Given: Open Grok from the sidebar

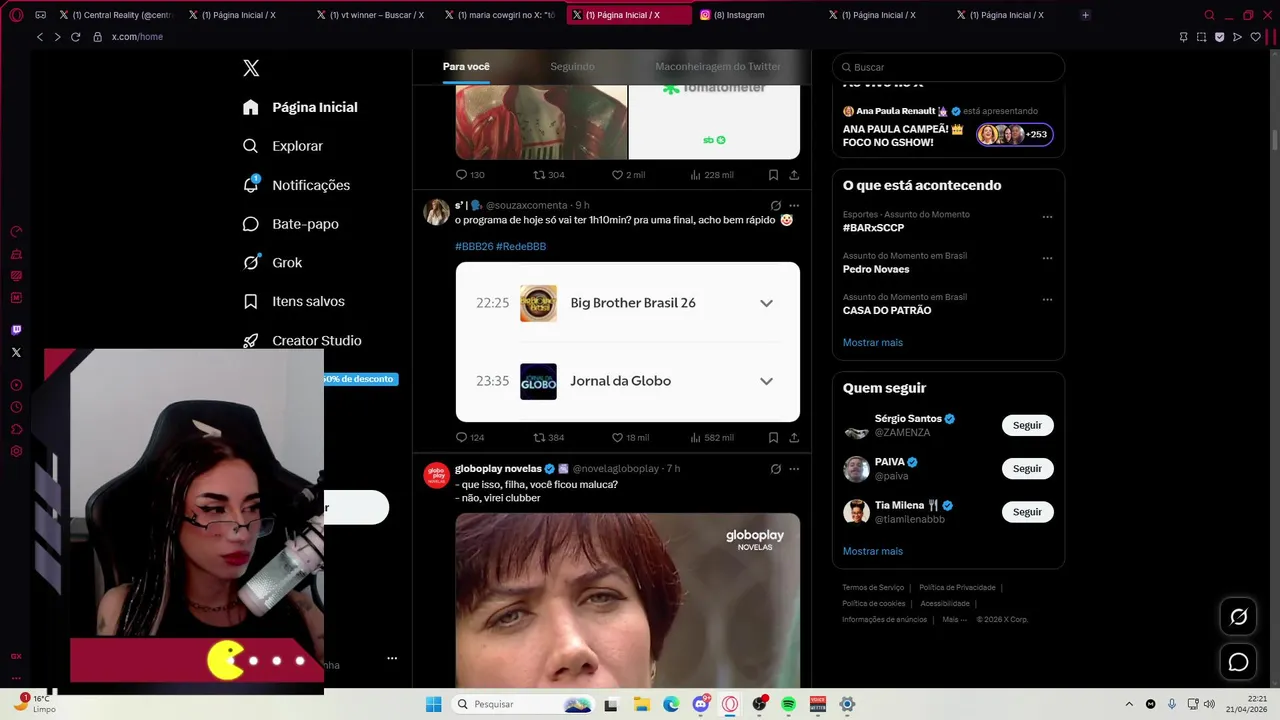Looking at the screenshot, I should tap(273, 262).
